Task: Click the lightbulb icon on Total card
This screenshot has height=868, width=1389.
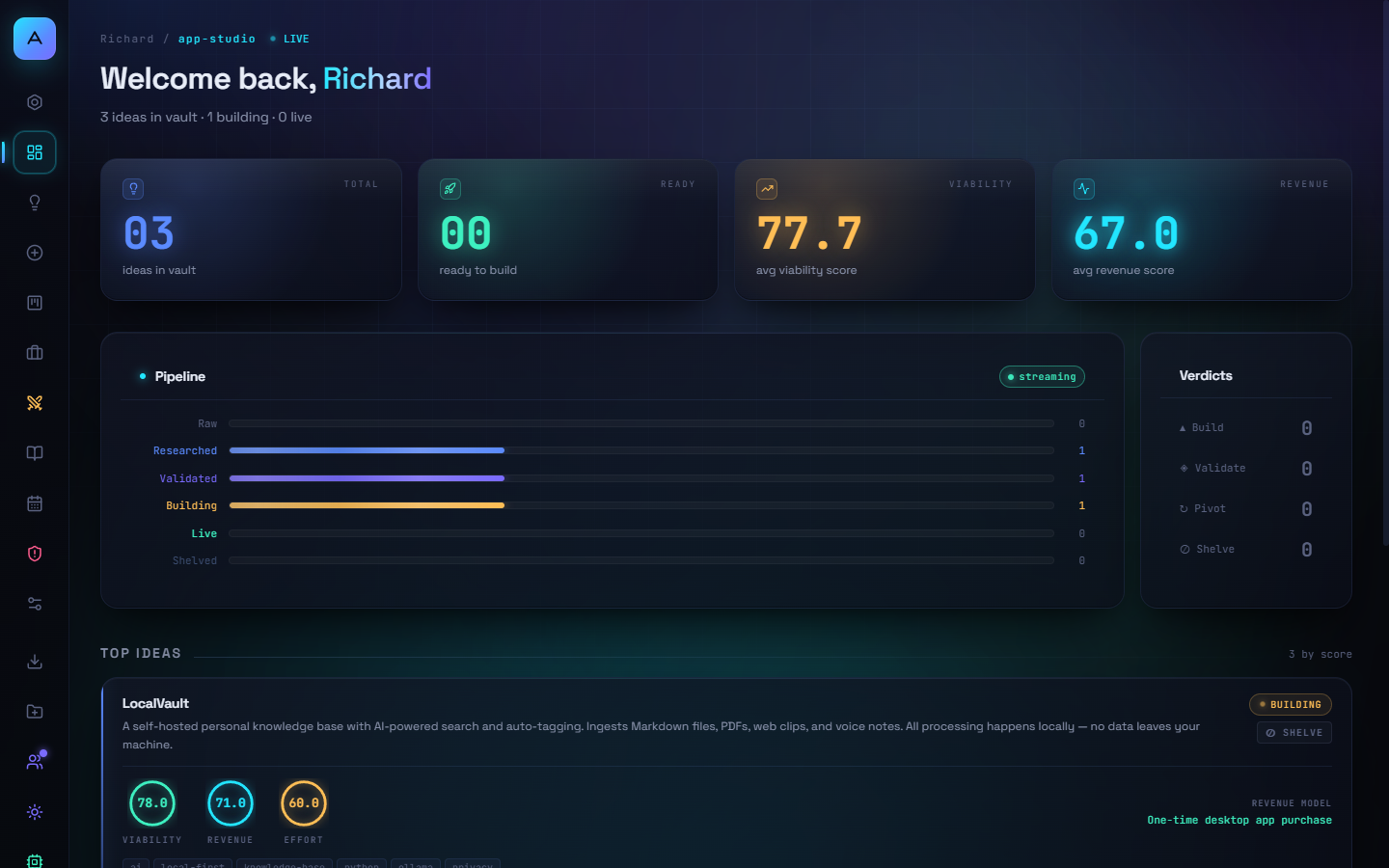Action: 133,189
